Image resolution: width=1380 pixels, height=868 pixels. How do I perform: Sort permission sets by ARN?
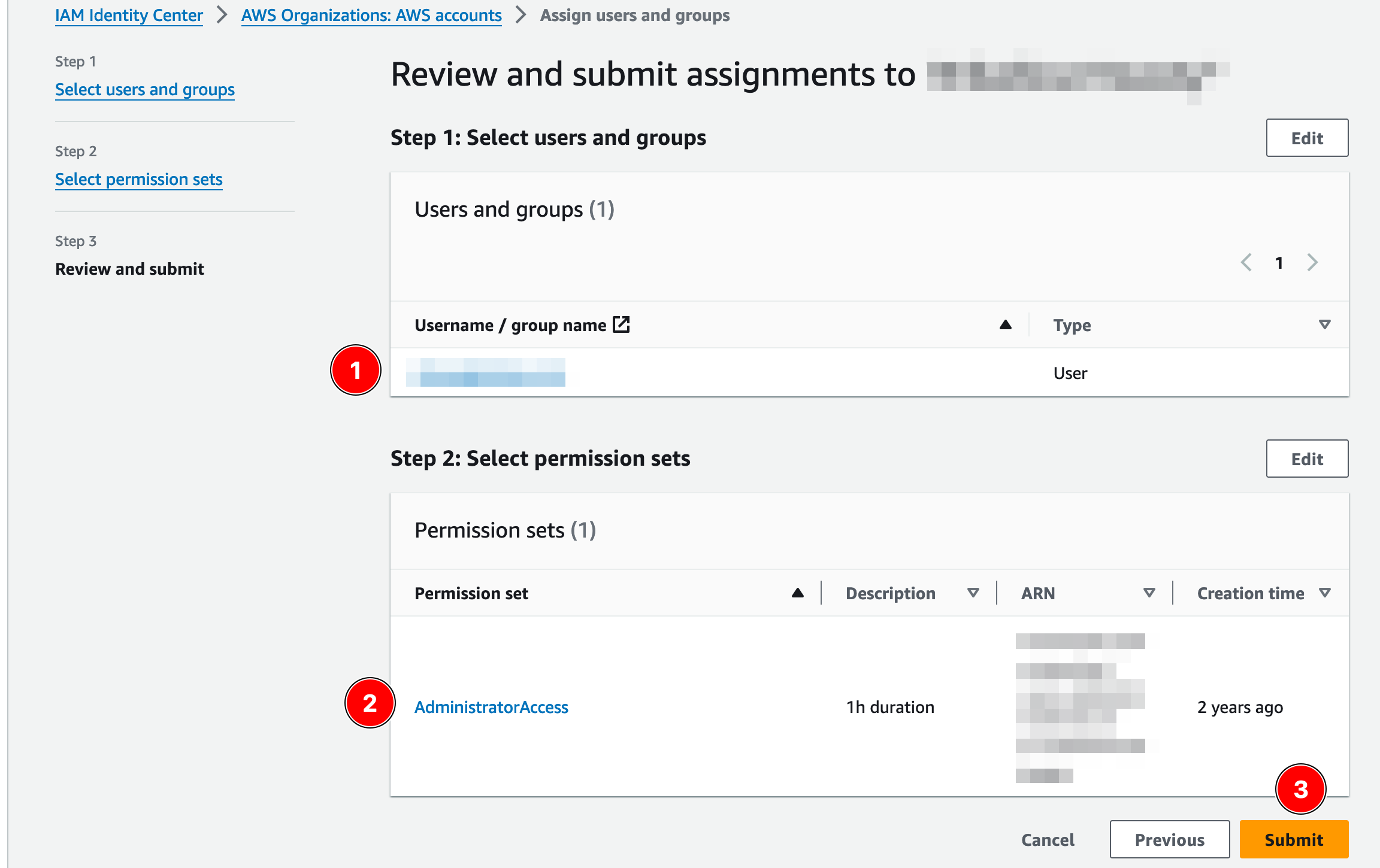pos(1149,593)
